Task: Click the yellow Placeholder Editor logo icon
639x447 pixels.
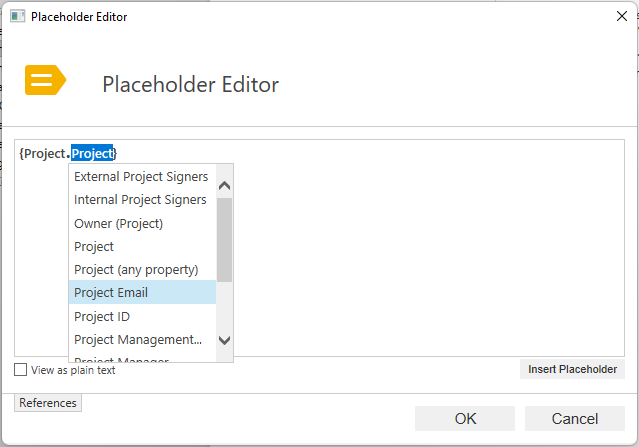Action: (44, 82)
